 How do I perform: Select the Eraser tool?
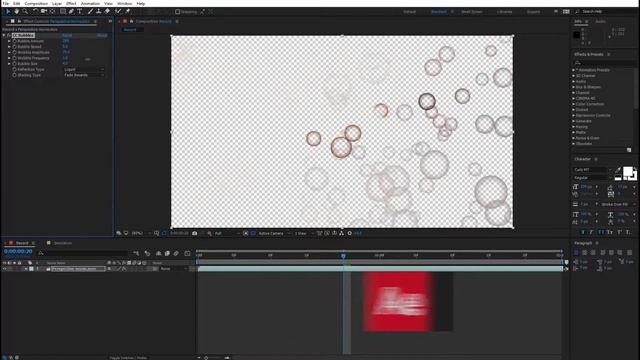pyautogui.click(x=107, y=11)
